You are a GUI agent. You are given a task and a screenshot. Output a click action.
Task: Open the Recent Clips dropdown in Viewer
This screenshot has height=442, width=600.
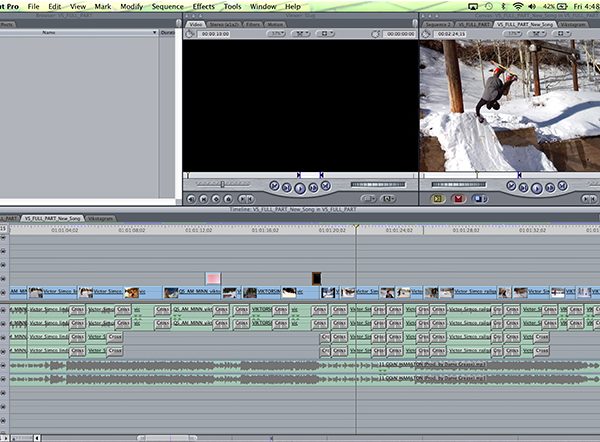click(368, 199)
